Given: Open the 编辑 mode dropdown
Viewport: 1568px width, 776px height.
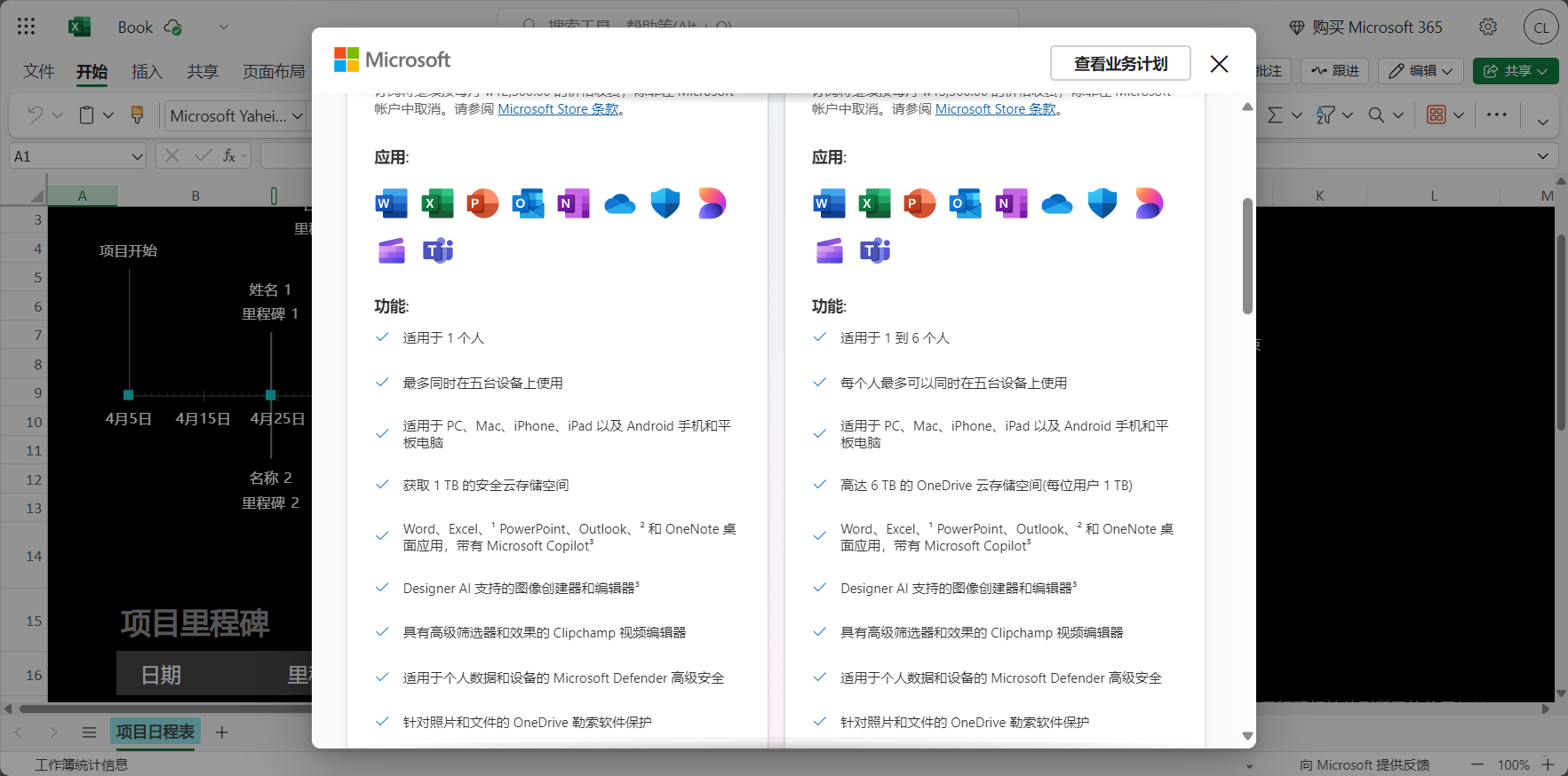Looking at the screenshot, I should [1421, 71].
